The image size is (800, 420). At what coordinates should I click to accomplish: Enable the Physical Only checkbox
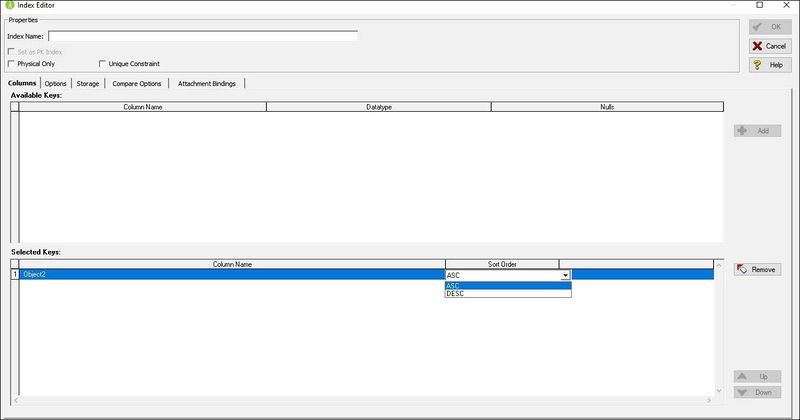click(11, 63)
